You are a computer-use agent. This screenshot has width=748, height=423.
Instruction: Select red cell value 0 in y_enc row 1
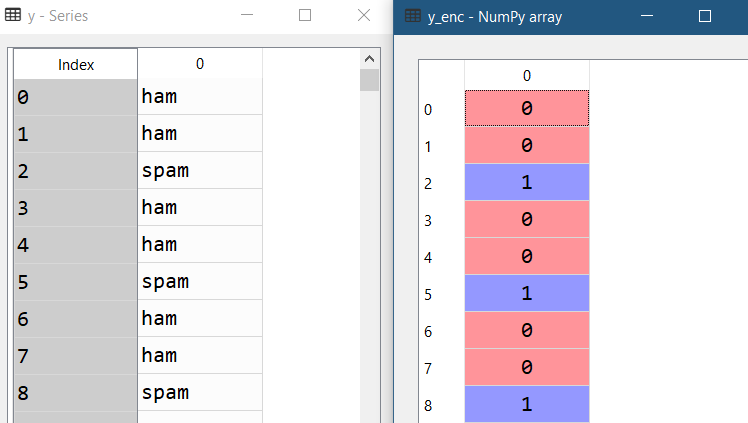click(x=527, y=145)
